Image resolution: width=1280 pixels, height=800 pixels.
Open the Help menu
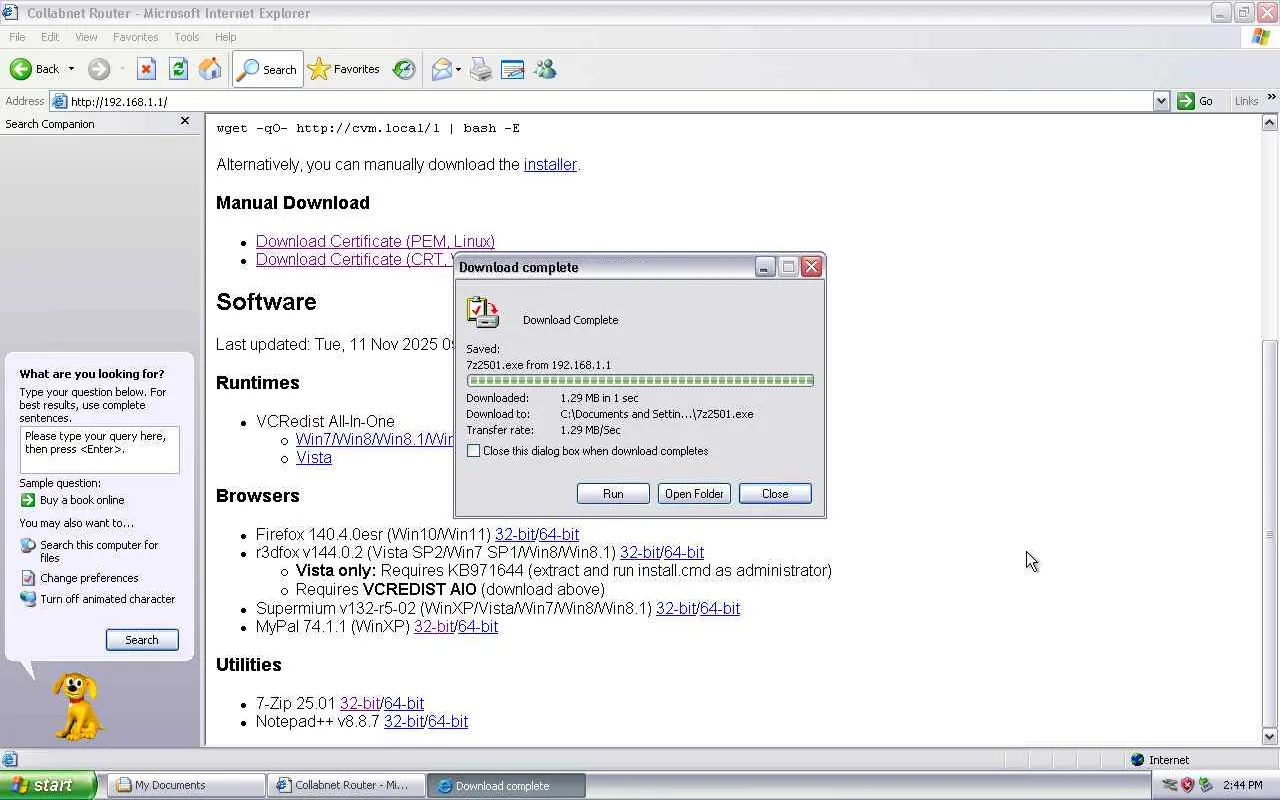tap(226, 37)
